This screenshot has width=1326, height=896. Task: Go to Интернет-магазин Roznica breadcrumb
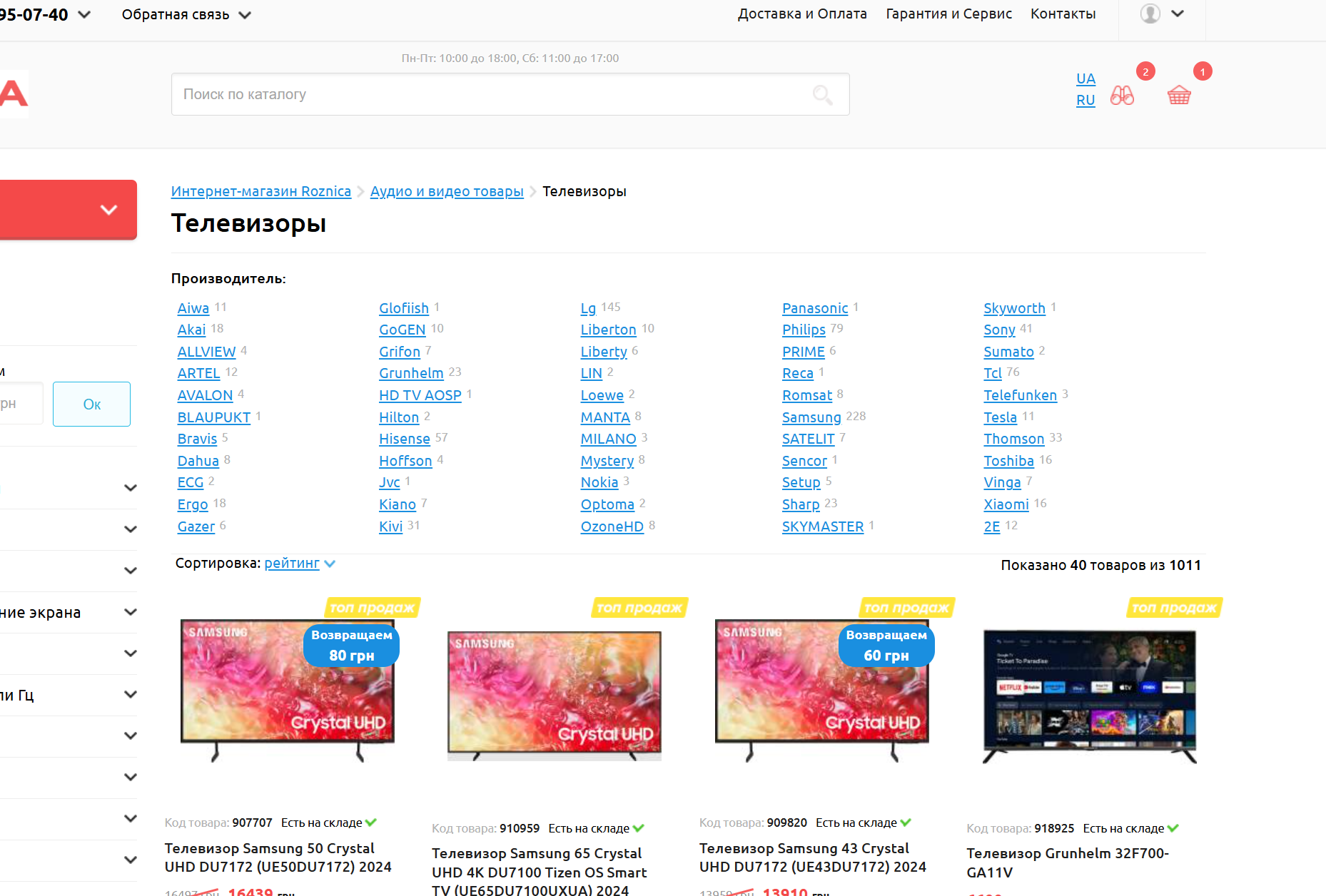click(x=261, y=191)
